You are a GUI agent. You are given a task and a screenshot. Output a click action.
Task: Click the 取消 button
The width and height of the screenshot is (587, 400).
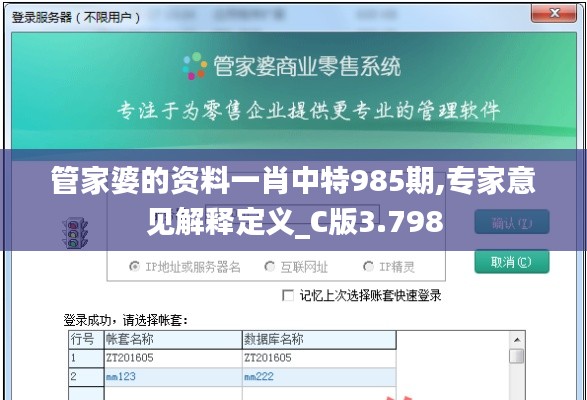512,262
